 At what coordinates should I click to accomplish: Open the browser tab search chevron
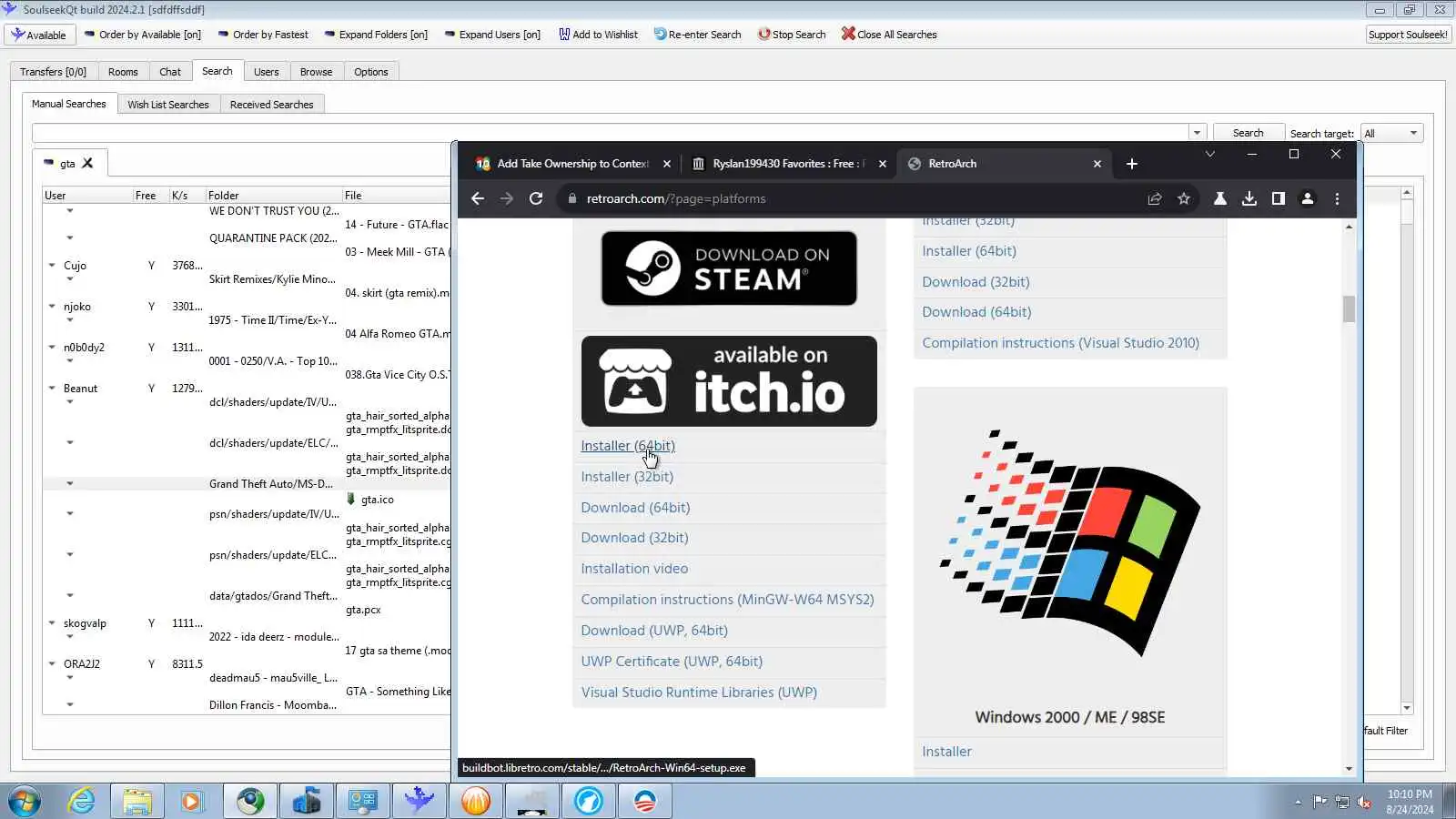pyautogui.click(x=1210, y=155)
